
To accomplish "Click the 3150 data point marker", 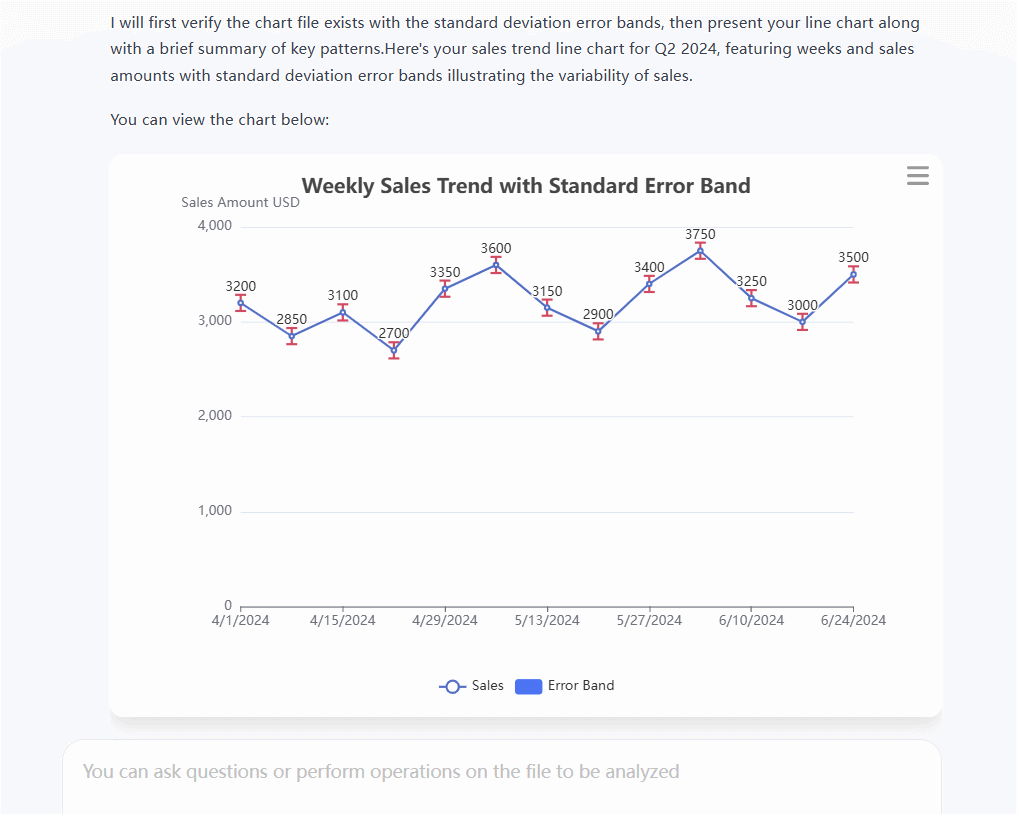I will tap(547, 308).
